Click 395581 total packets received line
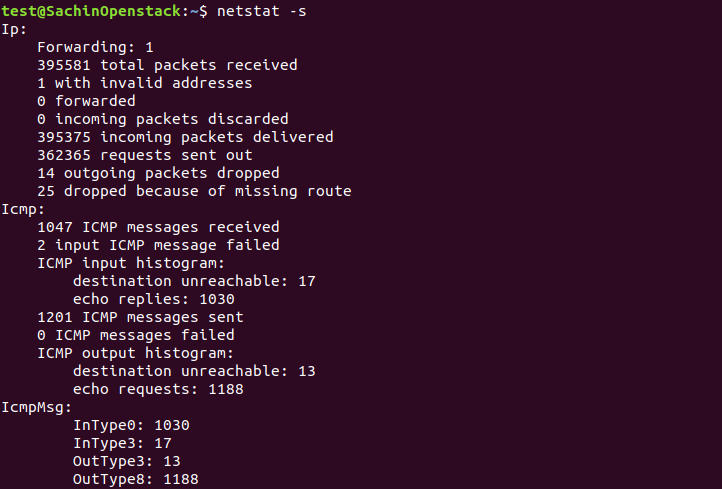Screen dimensions: 722x489 [167, 65]
